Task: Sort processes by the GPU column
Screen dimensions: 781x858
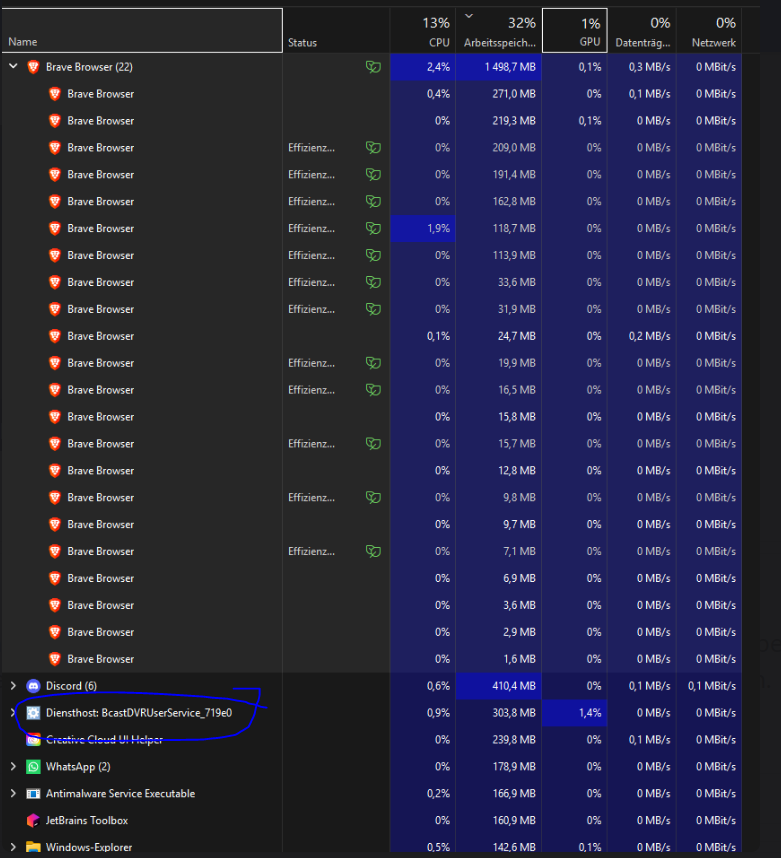Action: 575,31
